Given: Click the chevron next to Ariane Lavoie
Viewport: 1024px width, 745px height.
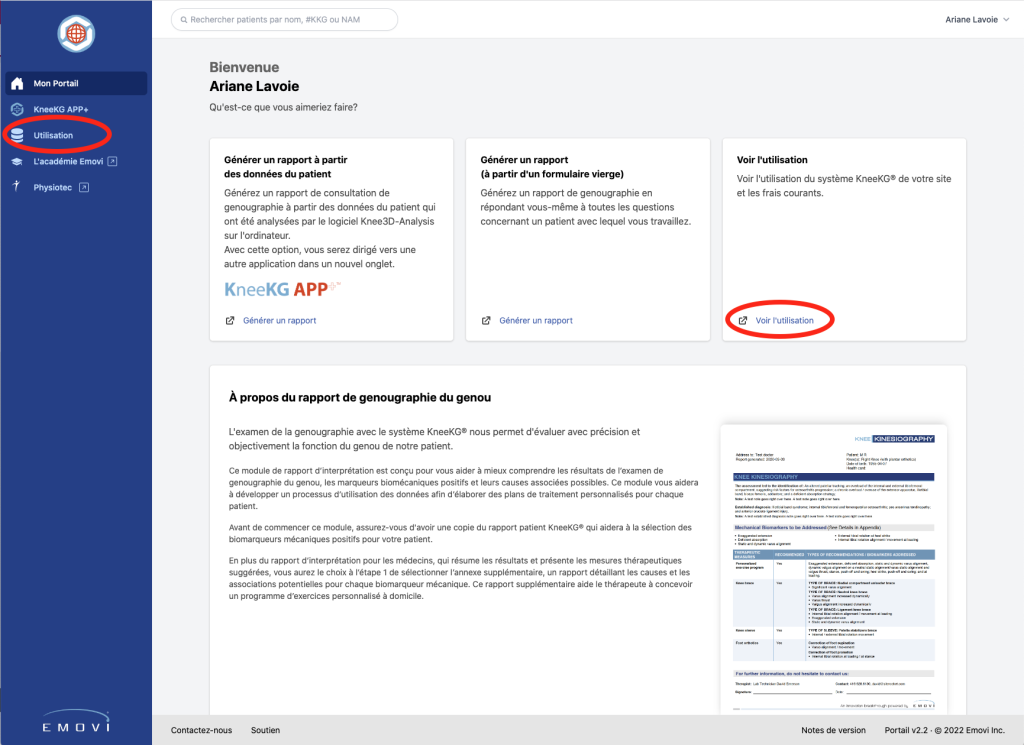Looking at the screenshot, I should click(1006, 20).
